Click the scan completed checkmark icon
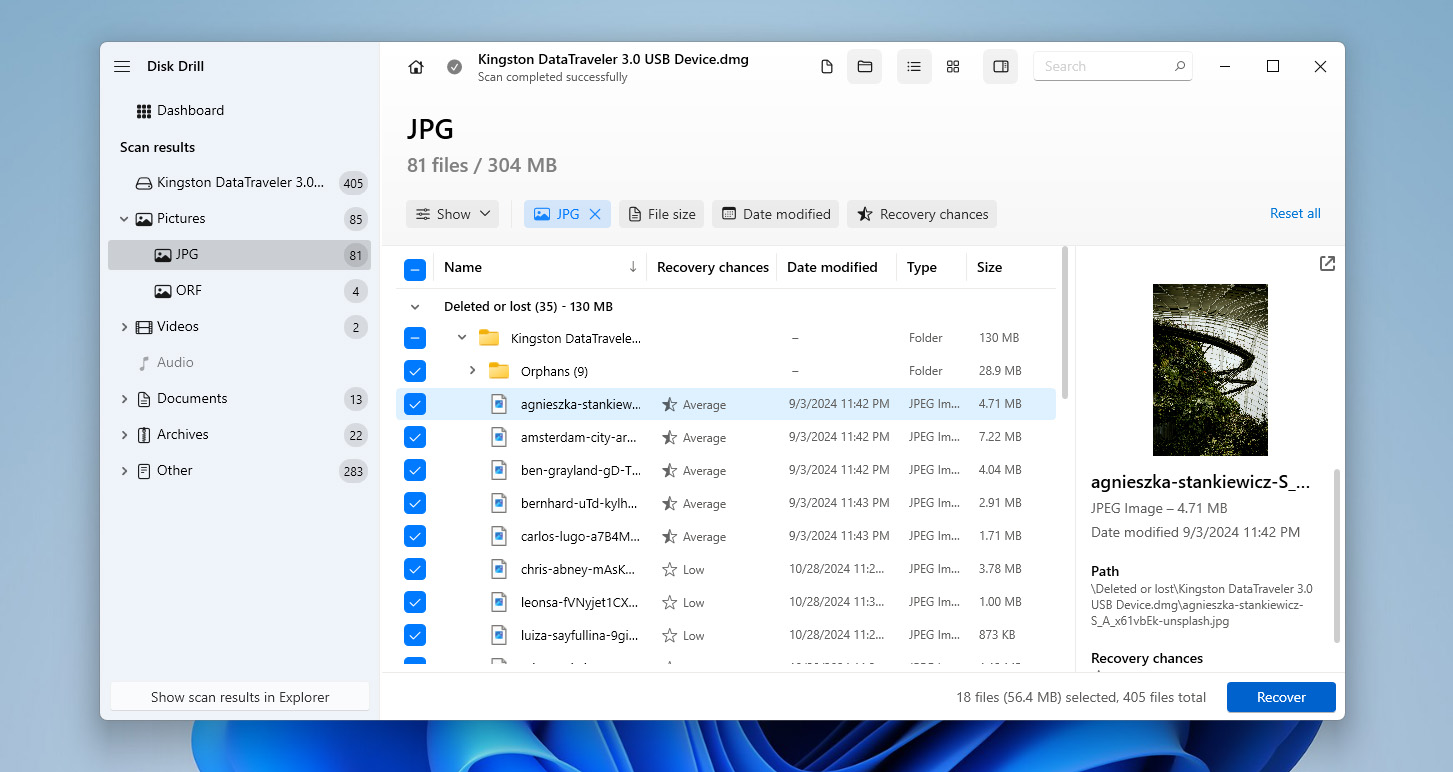Image resolution: width=1453 pixels, height=772 pixels. click(455, 66)
